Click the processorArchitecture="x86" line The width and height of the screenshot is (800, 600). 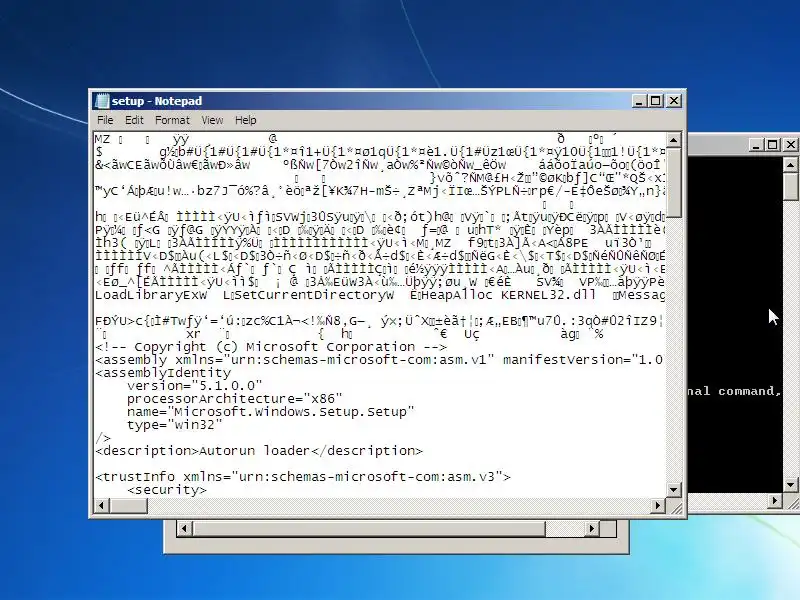point(235,398)
